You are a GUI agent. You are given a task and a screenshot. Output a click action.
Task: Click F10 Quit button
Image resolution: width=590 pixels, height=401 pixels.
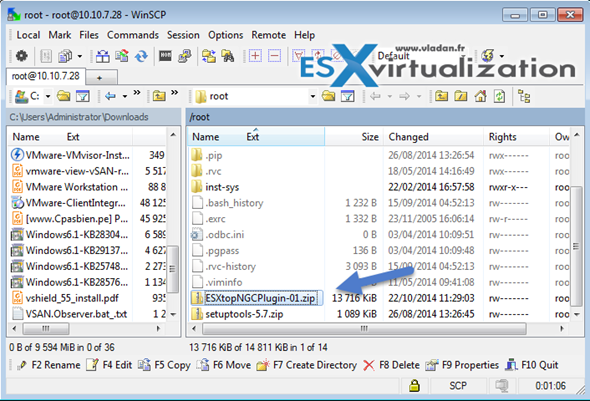click(532, 365)
